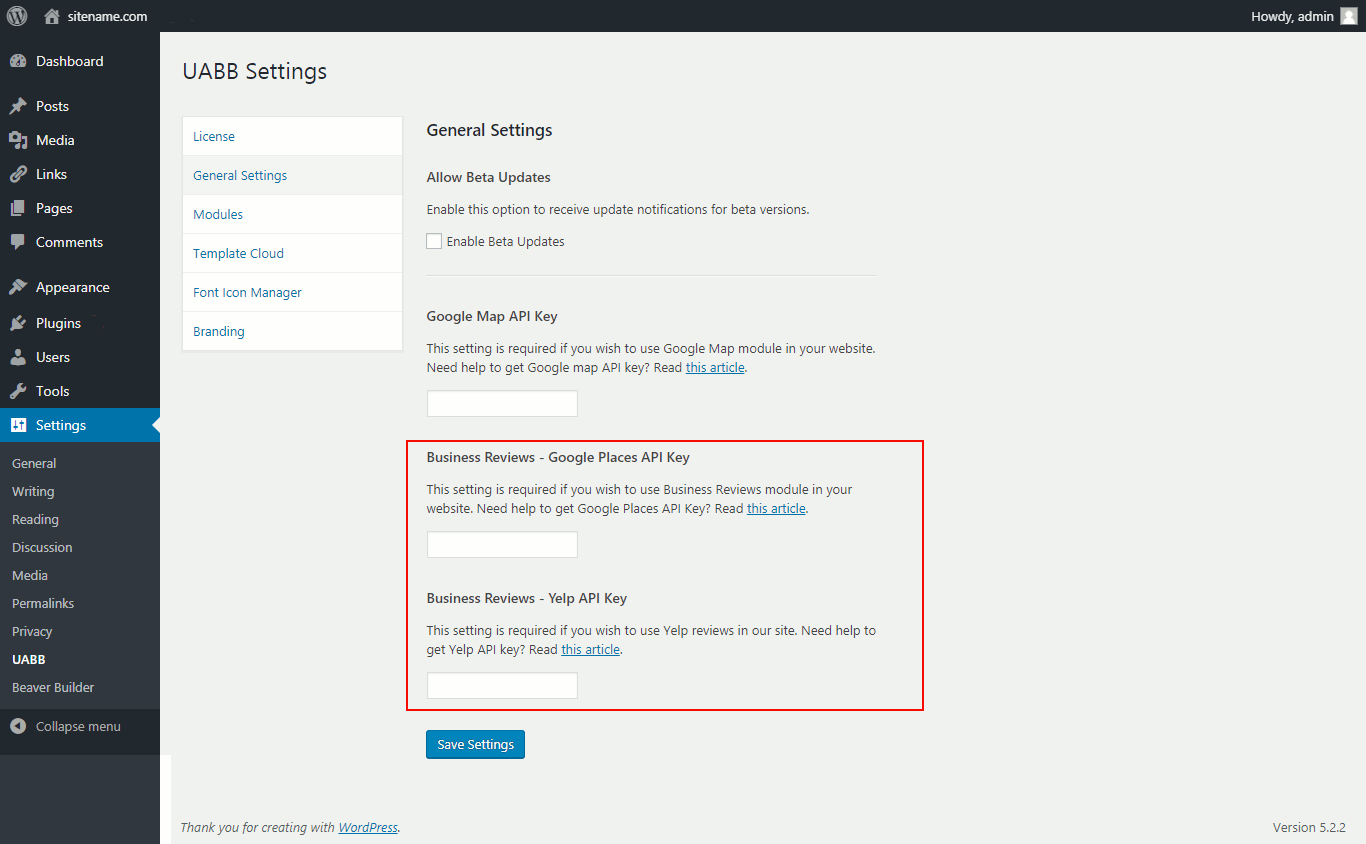Screen dimensions: 1366x844
Task: Open the License settings tab
Action: (292, 136)
